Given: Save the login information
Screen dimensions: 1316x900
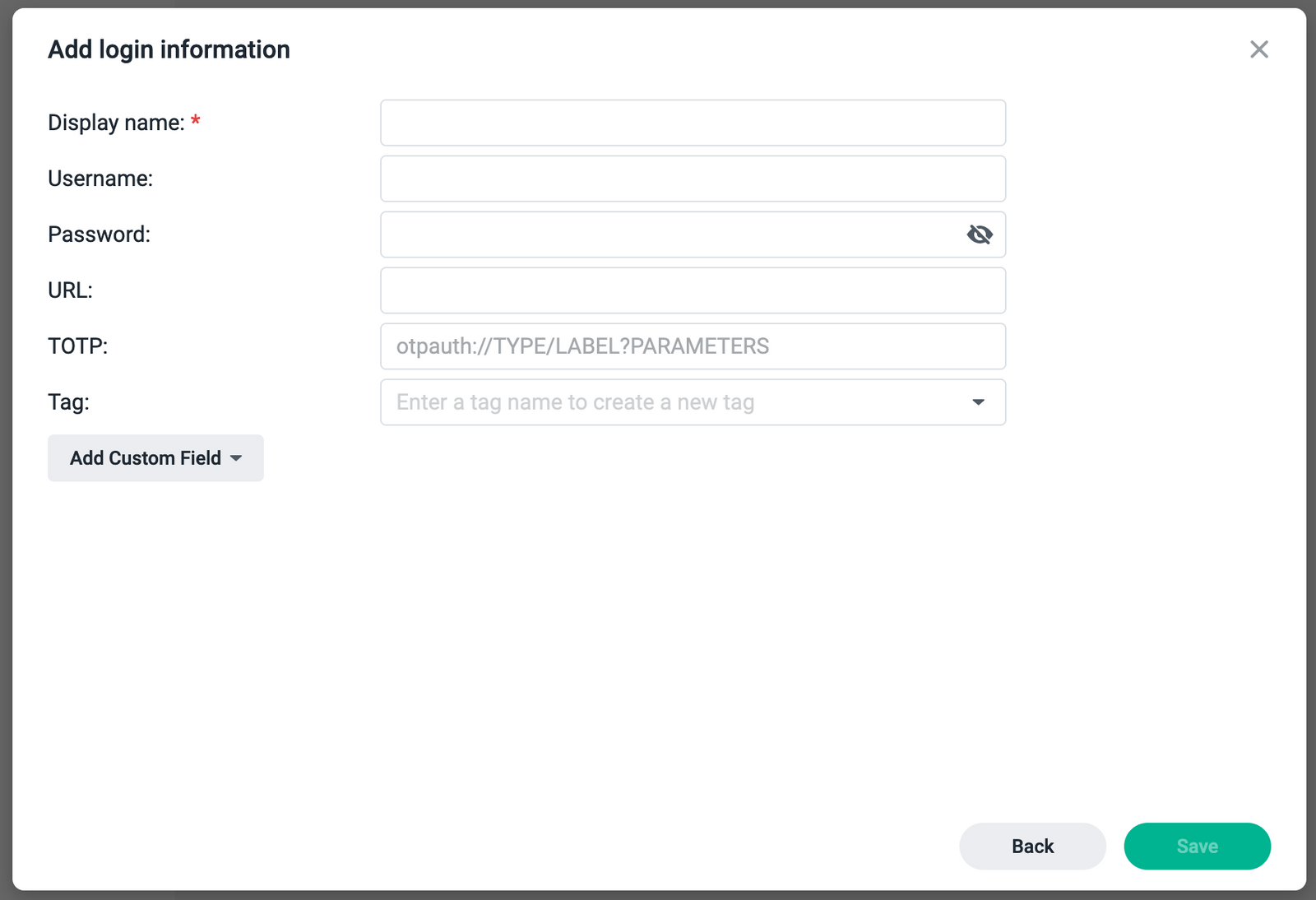Looking at the screenshot, I should (x=1197, y=846).
